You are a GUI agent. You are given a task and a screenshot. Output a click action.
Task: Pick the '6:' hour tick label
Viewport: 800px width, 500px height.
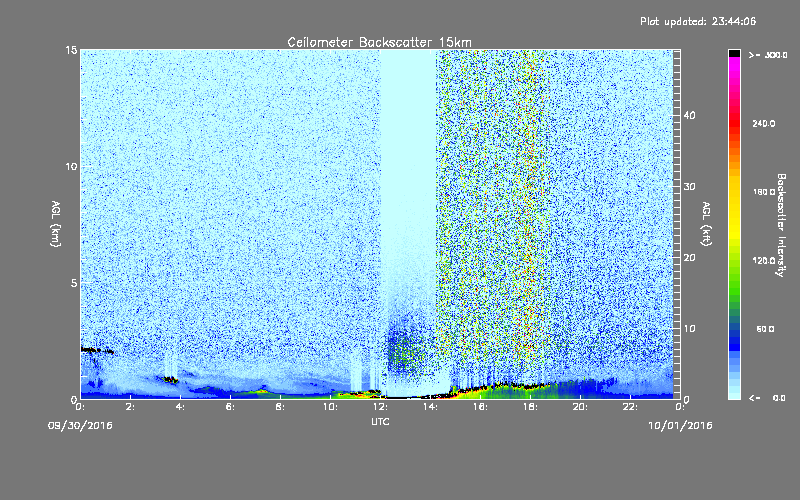[x=231, y=407]
